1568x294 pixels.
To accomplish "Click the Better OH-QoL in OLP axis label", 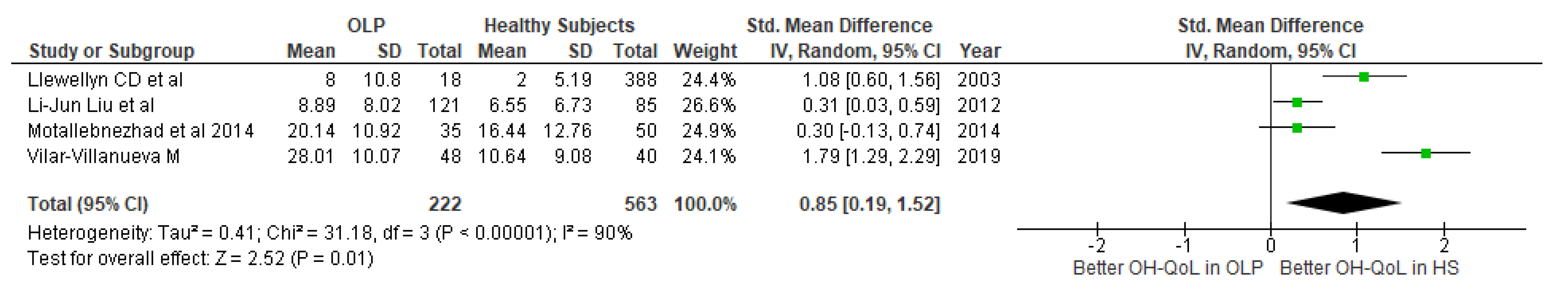I will [x=1168, y=268].
